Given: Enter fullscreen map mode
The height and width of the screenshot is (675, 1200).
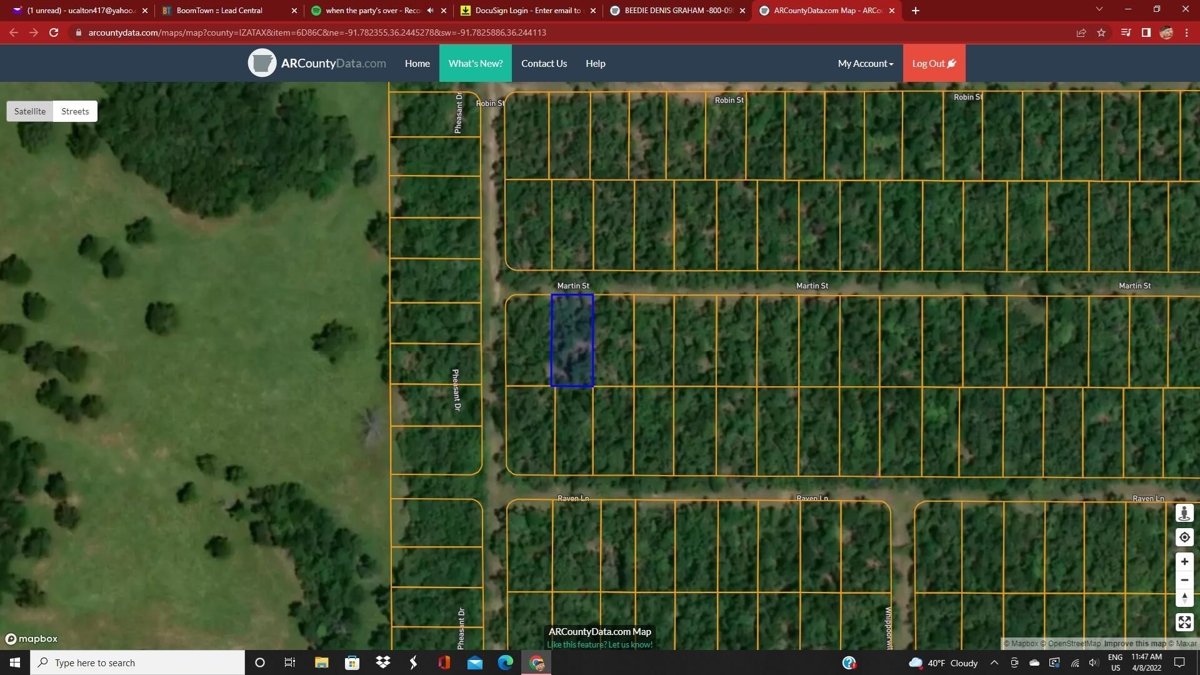Looking at the screenshot, I should coord(1184,622).
